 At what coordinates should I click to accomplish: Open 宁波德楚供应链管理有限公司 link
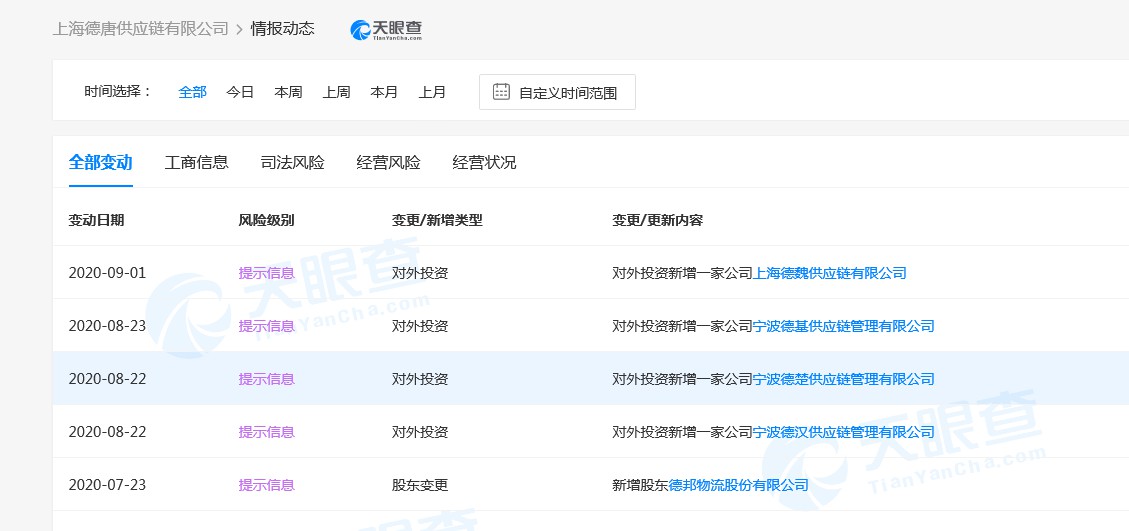click(843, 379)
